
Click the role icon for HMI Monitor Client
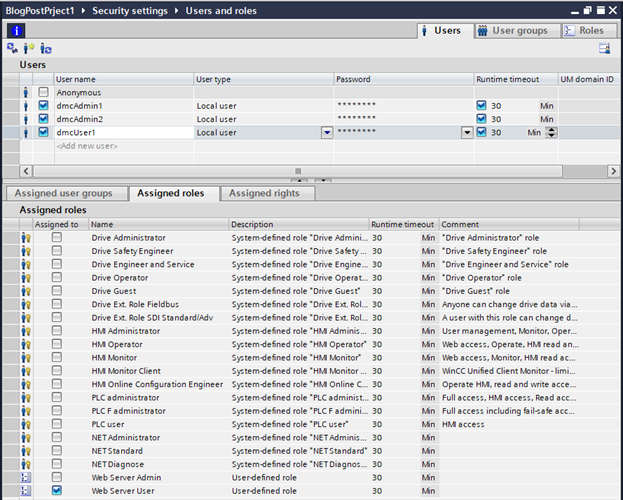pyautogui.click(x=26, y=371)
